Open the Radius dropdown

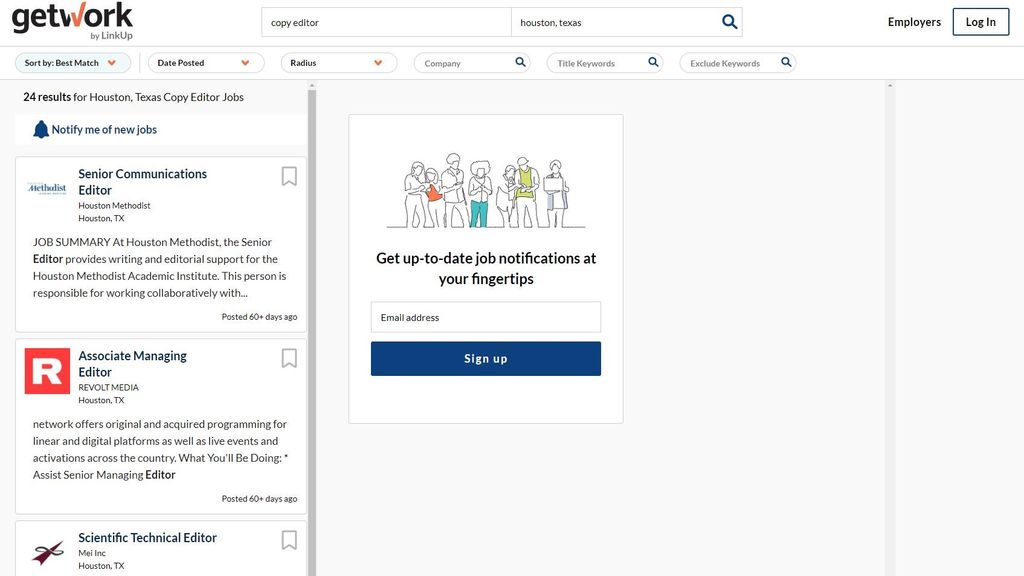pyautogui.click(x=338, y=61)
